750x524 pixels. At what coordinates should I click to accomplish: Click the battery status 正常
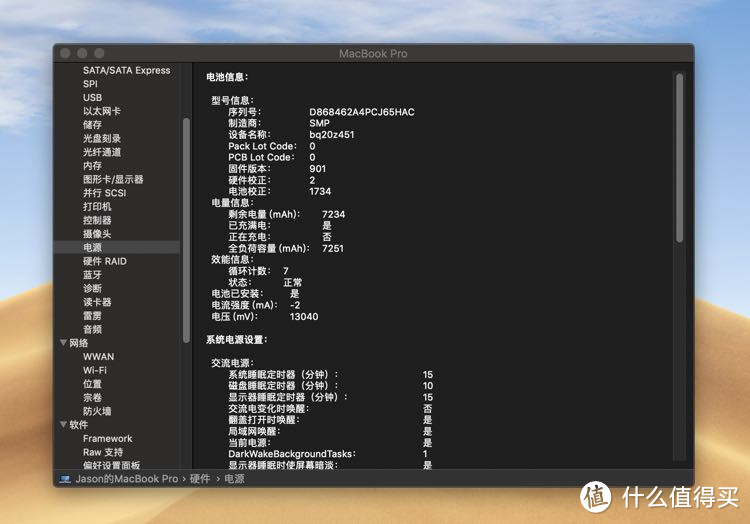click(x=293, y=283)
